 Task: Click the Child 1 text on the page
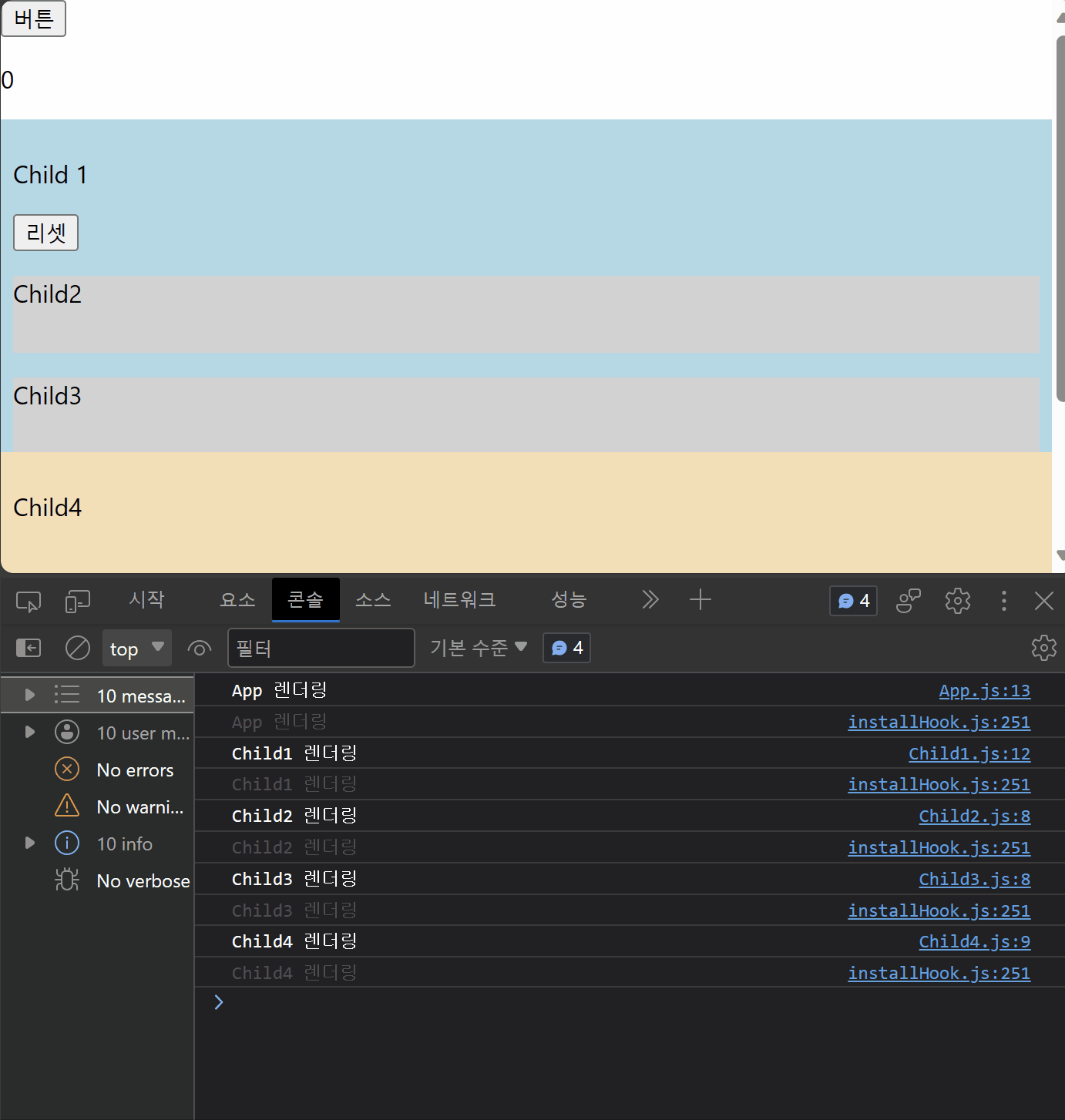[x=50, y=175]
